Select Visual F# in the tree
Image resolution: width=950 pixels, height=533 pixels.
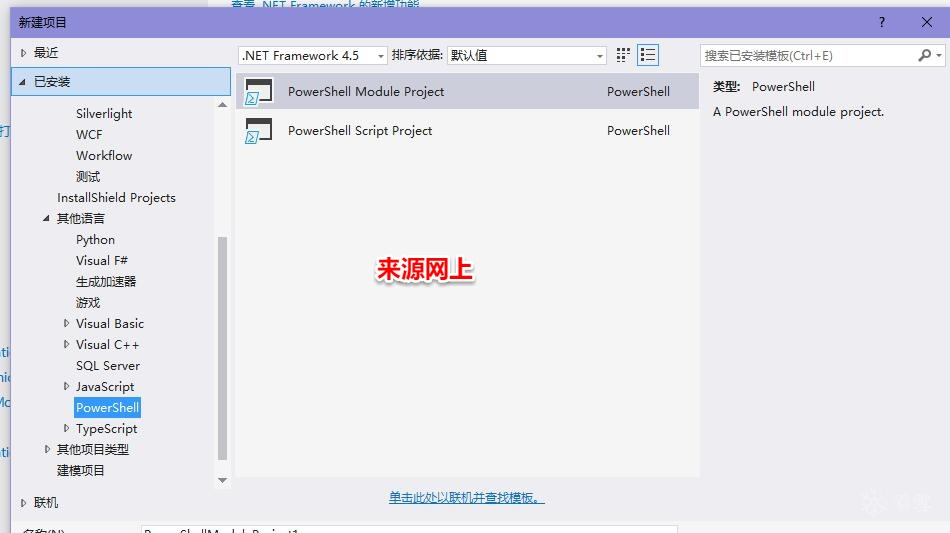(x=102, y=260)
